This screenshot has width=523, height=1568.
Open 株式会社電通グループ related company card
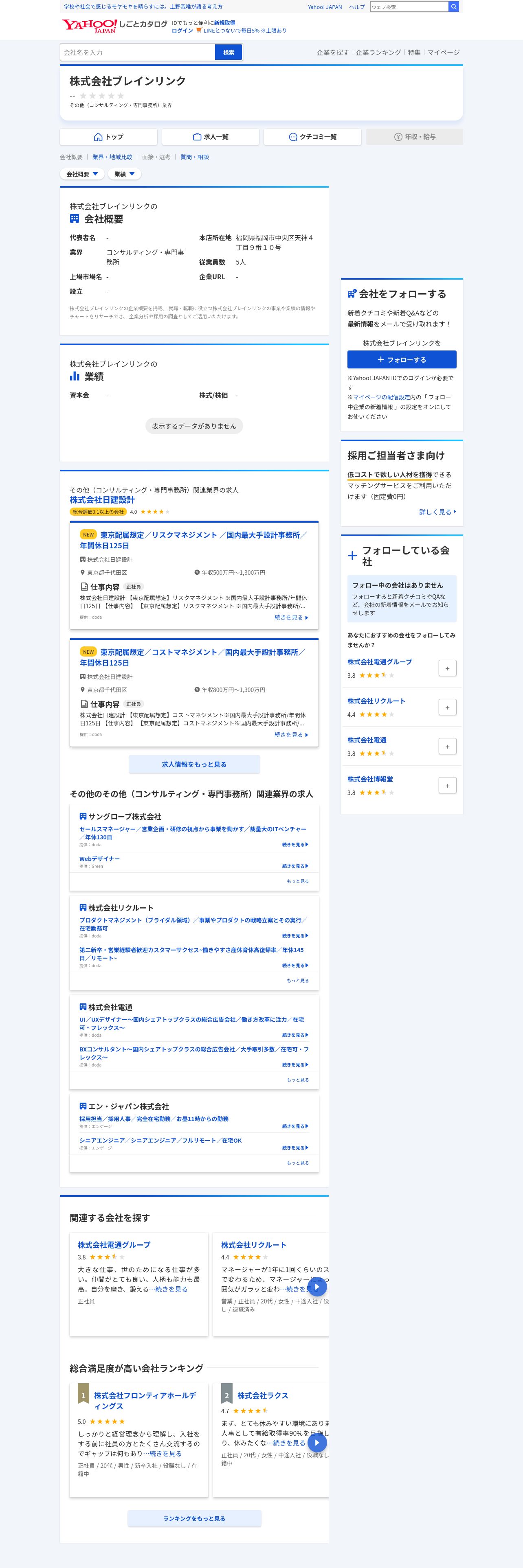pyautogui.click(x=114, y=1245)
